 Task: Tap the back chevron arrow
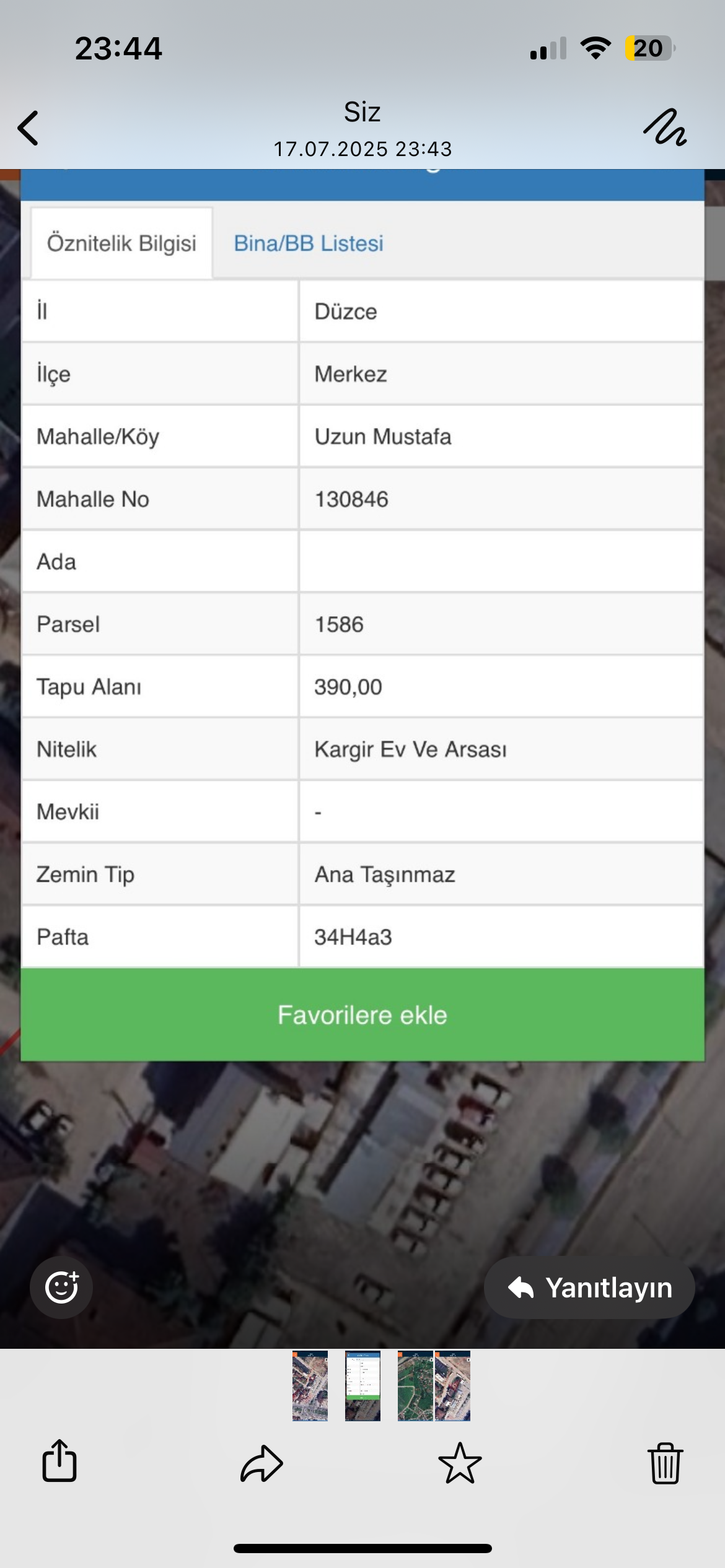(29, 128)
